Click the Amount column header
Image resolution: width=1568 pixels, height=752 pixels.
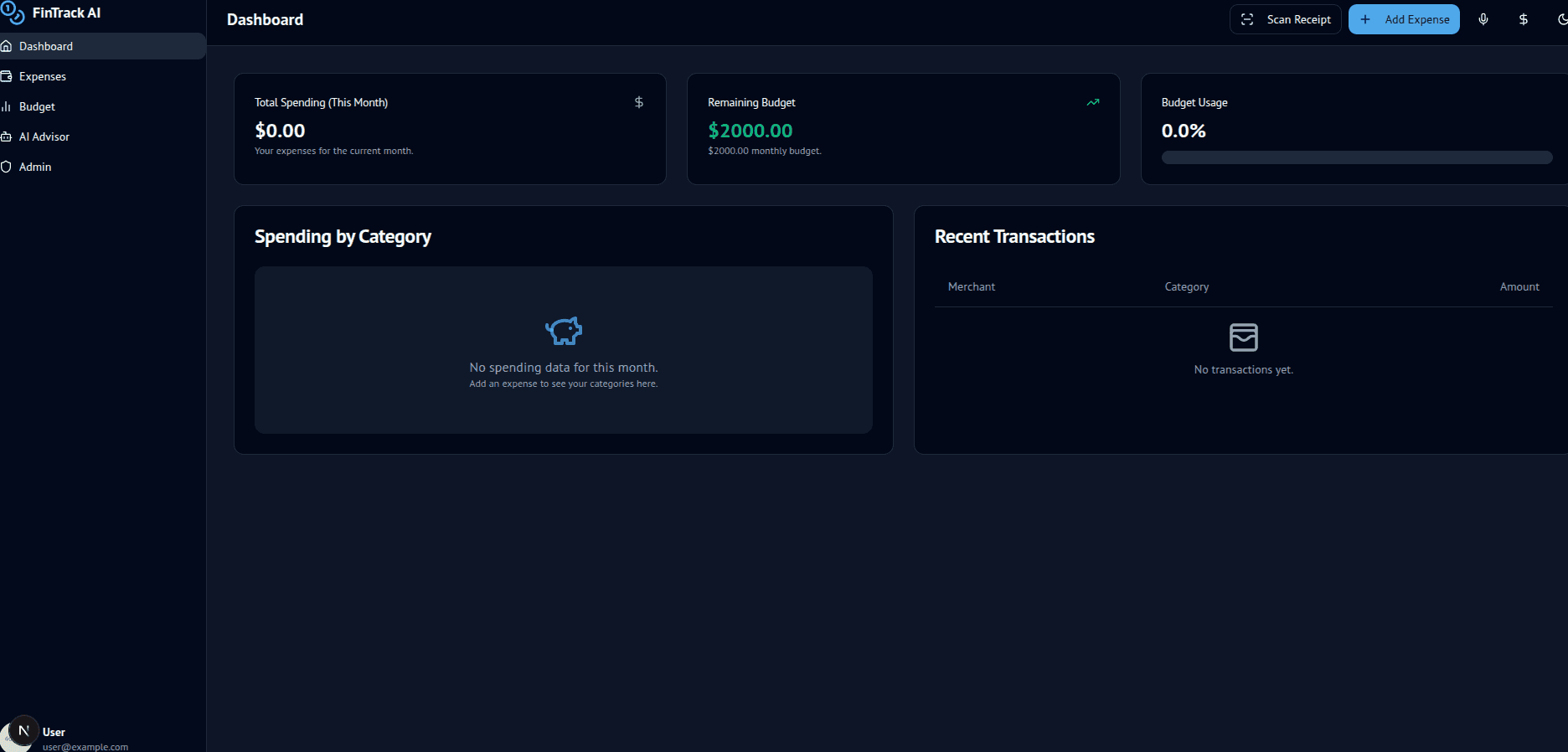coord(1519,286)
